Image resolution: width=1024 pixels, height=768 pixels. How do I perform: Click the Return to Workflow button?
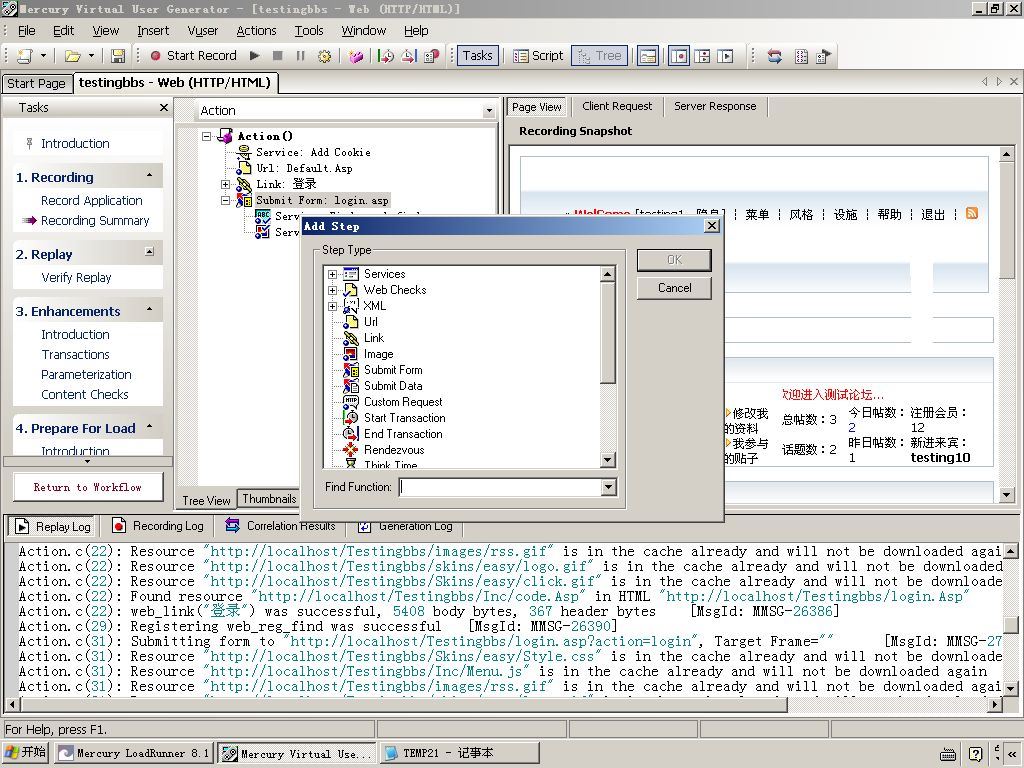coord(88,487)
